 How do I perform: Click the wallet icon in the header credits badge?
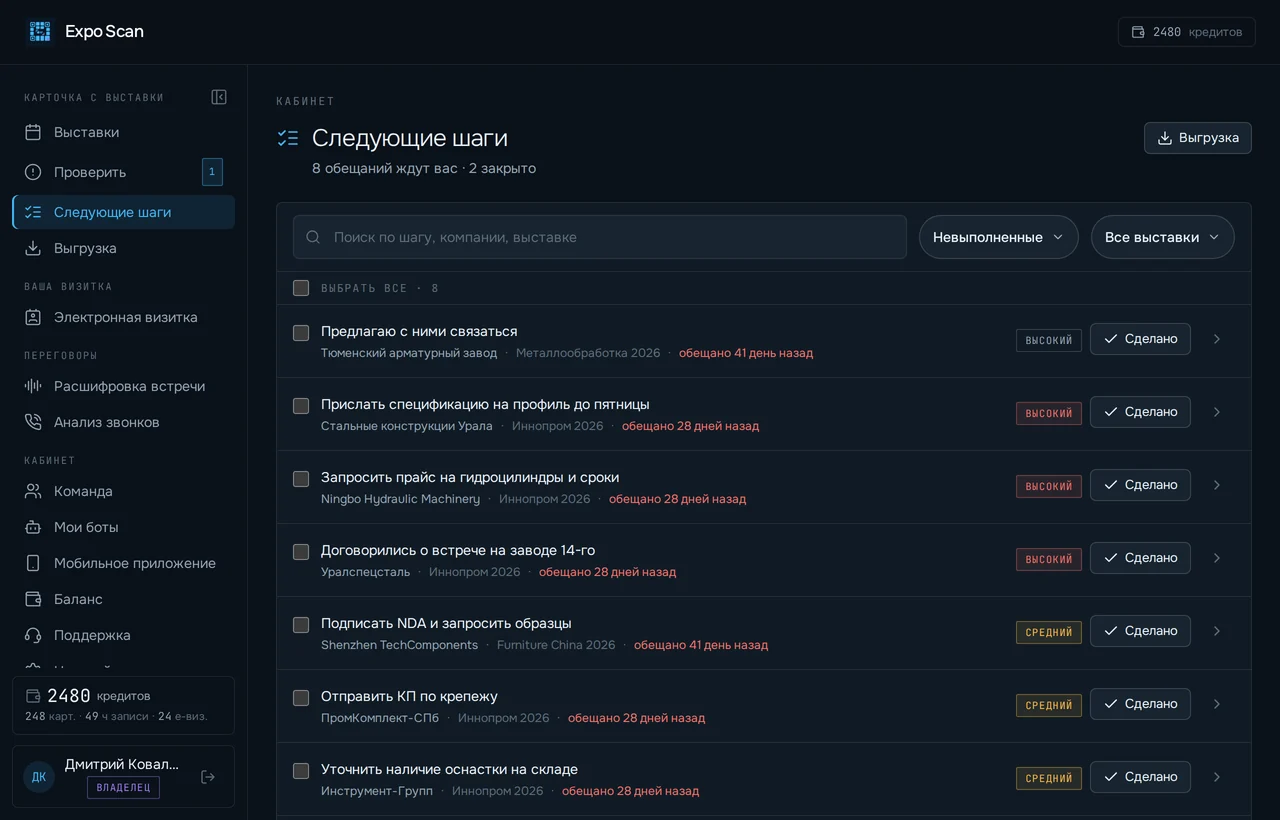click(1138, 32)
